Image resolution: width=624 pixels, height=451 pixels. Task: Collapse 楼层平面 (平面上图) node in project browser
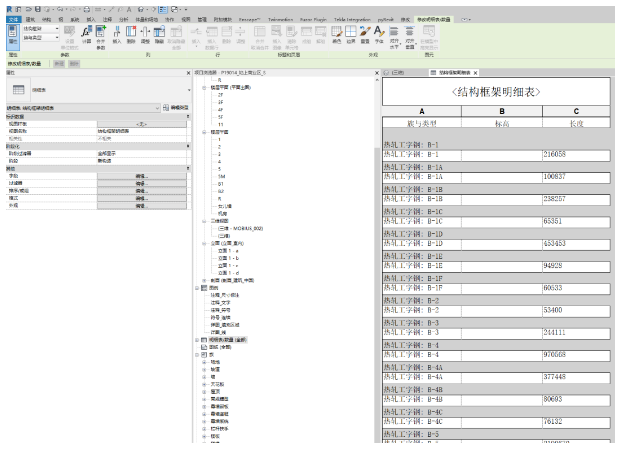[204, 88]
